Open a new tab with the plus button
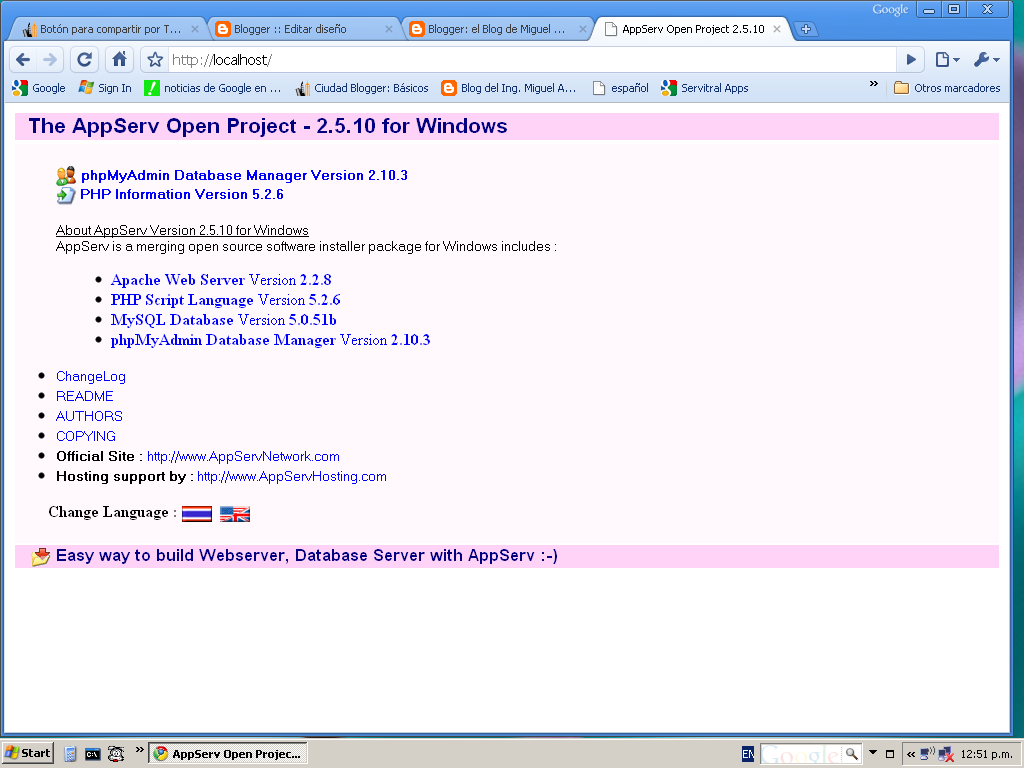This screenshot has width=1024, height=768. tap(806, 29)
